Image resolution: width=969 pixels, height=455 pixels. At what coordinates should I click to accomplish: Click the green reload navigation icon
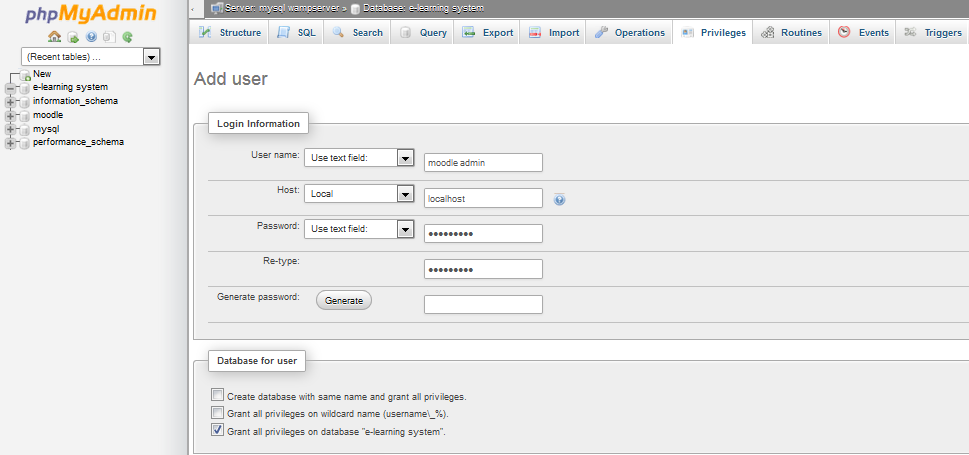click(x=127, y=37)
